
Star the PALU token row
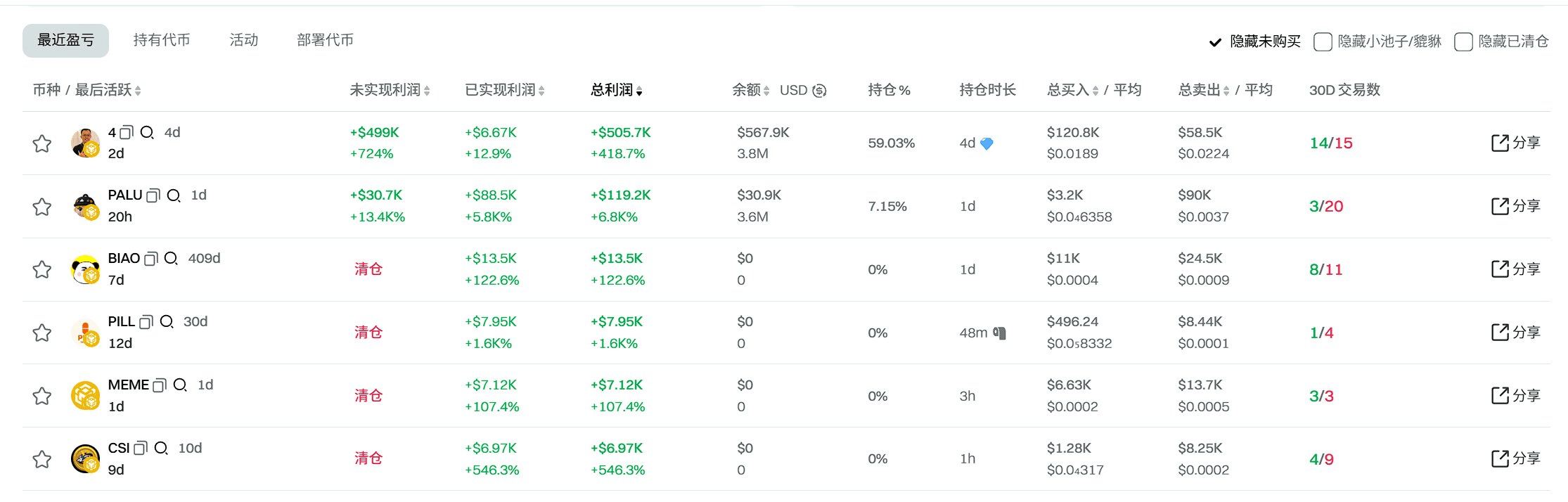pyautogui.click(x=42, y=207)
